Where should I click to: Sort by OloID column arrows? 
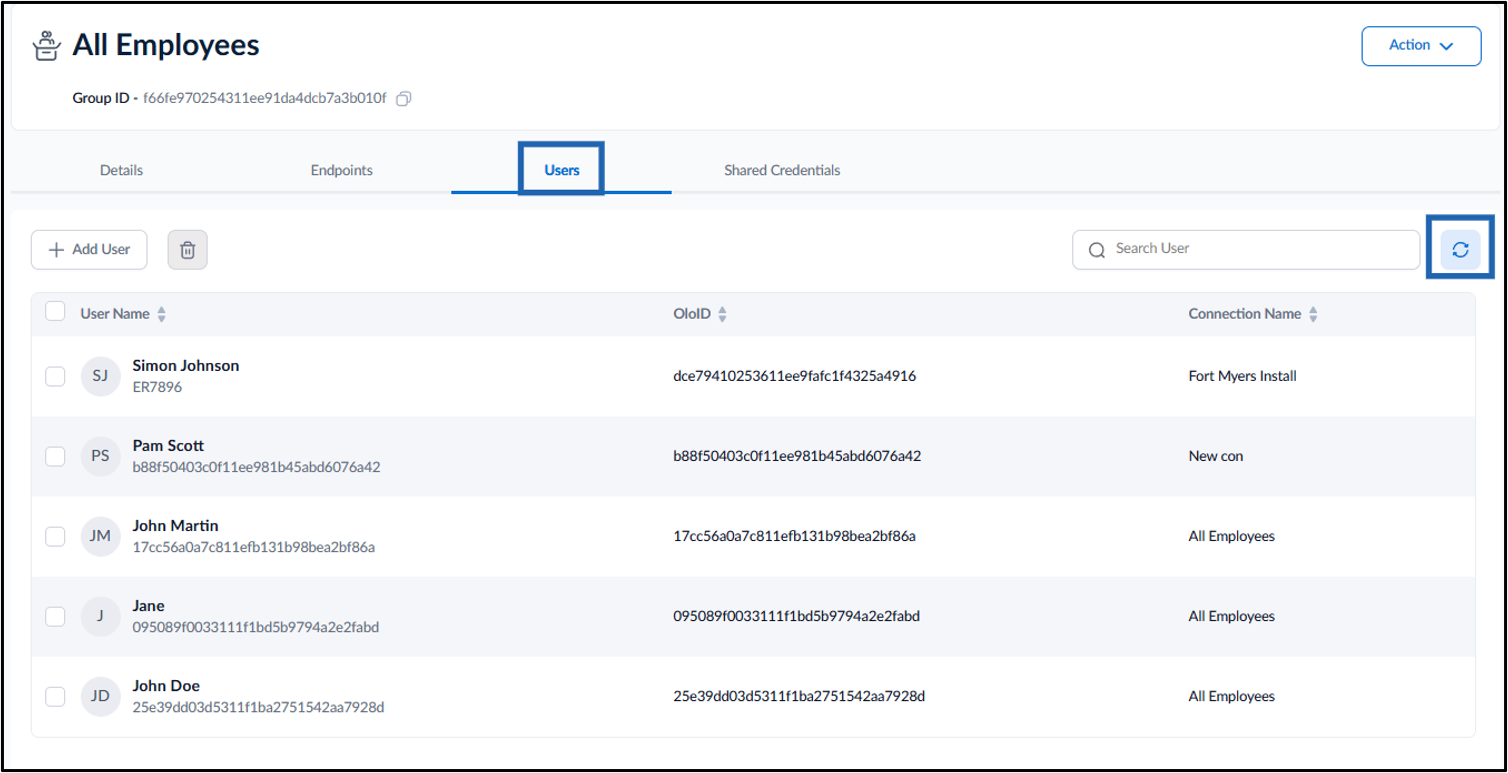(722, 314)
